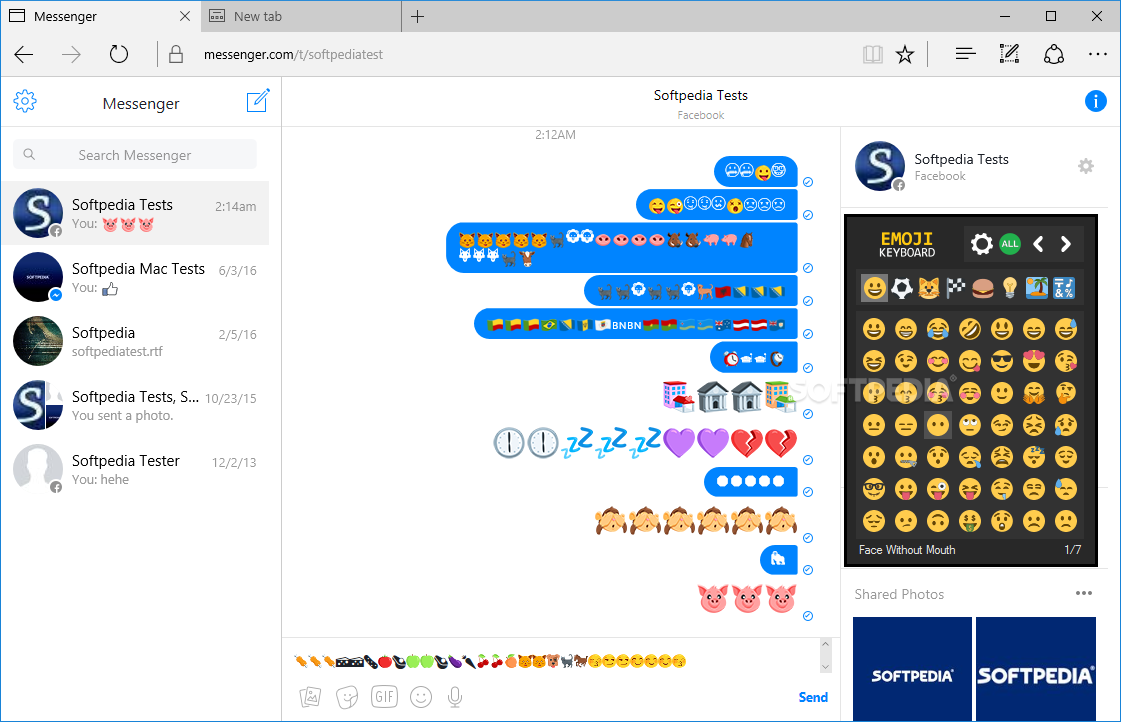
Task: Open the Softpedia Tests group photo conversation
Action: [x=135, y=405]
